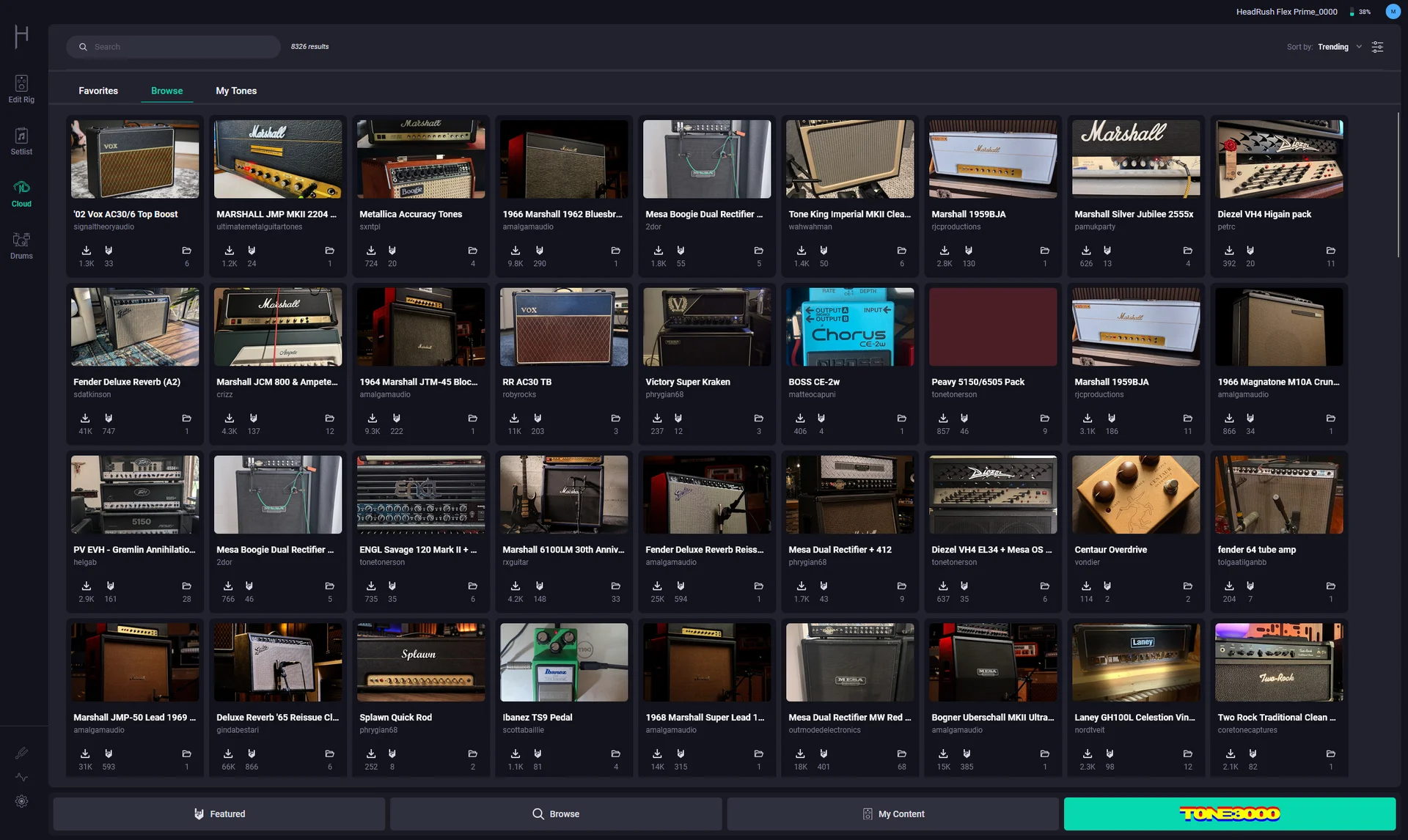Click folder icon on Mesa Dual Rectifier MW Red
Screen dimensions: 1408x840
pos(901,754)
